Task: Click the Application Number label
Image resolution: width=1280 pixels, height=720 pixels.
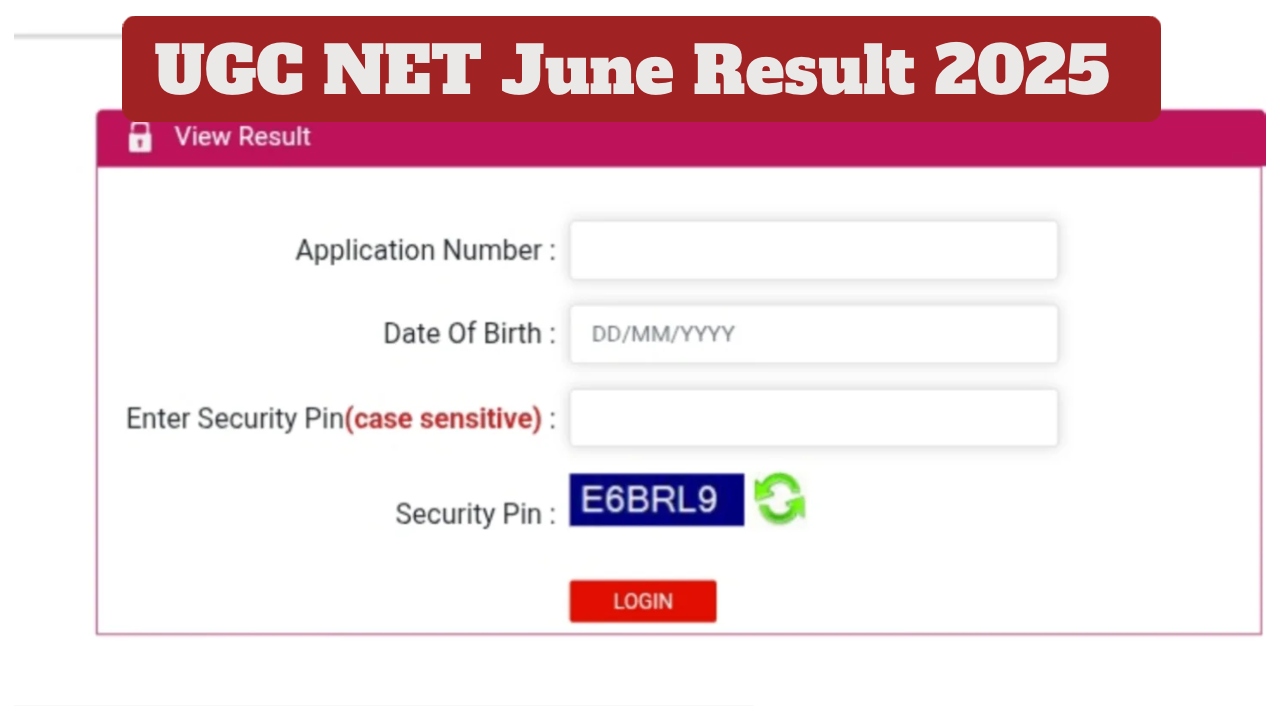Action: 425,250
